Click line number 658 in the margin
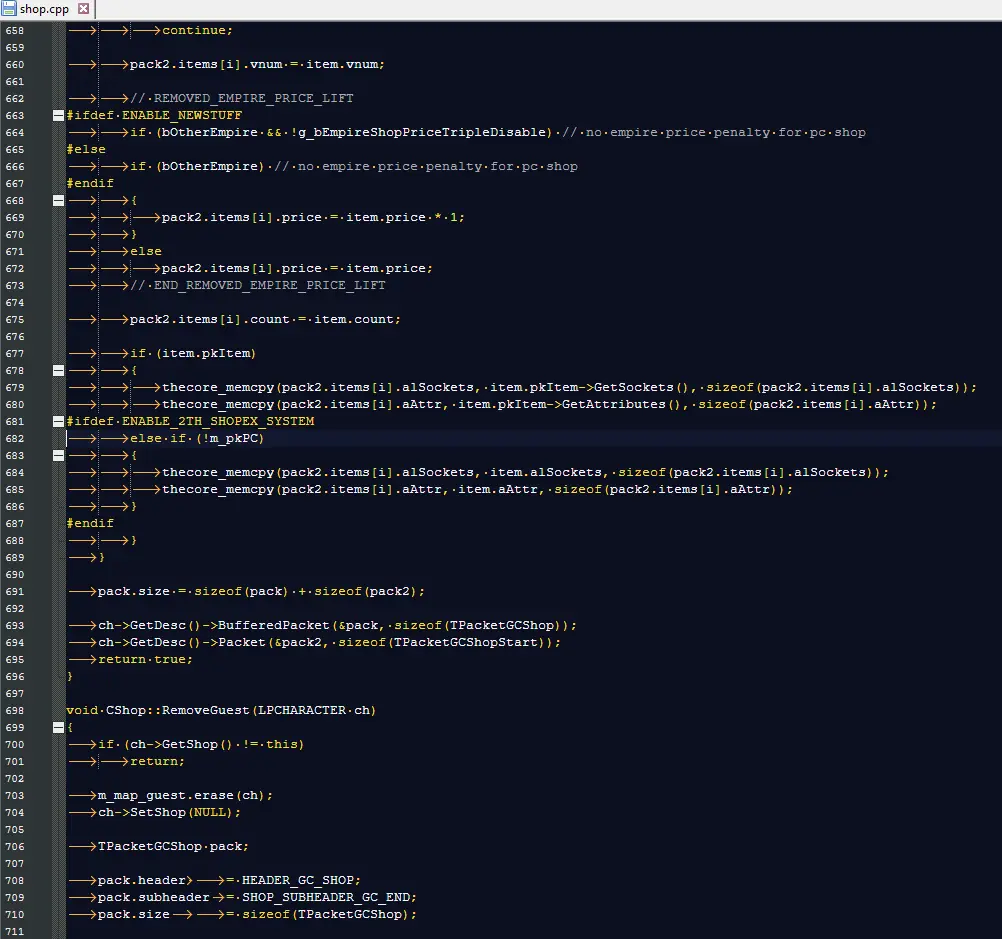The height and width of the screenshot is (939, 1002). coord(15,31)
